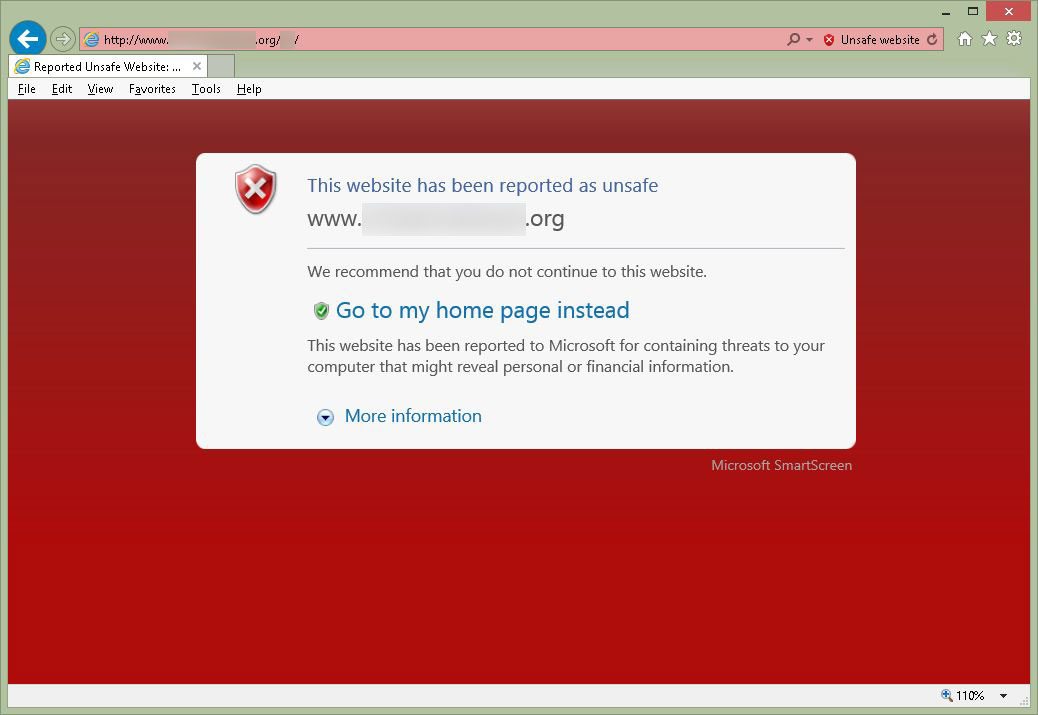1038x715 pixels.
Task: Click the heading This website has been reported as unsafe
Action: click(x=483, y=185)
